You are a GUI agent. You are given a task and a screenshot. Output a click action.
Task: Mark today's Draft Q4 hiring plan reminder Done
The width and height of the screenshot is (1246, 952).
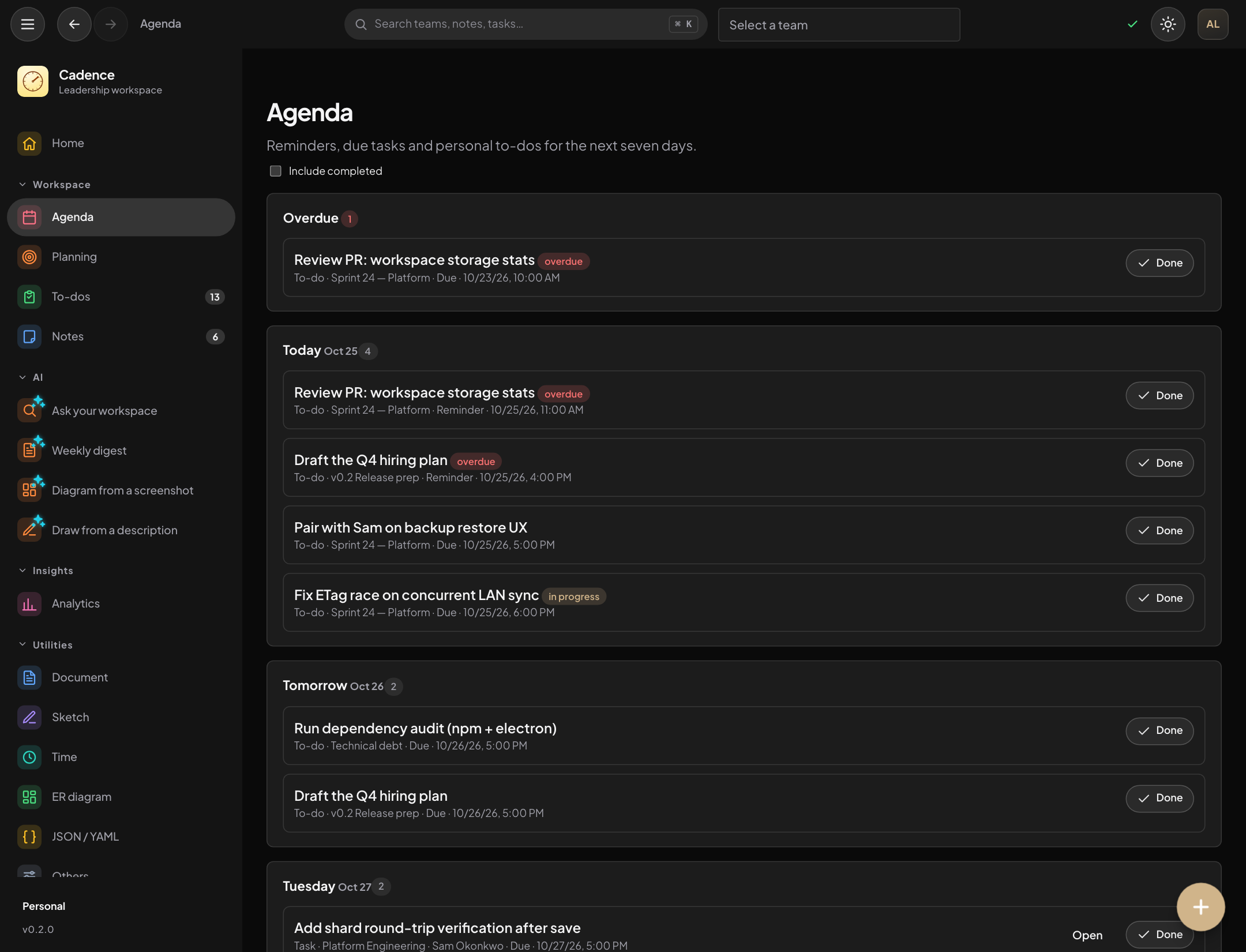[x=1159, y=463]
